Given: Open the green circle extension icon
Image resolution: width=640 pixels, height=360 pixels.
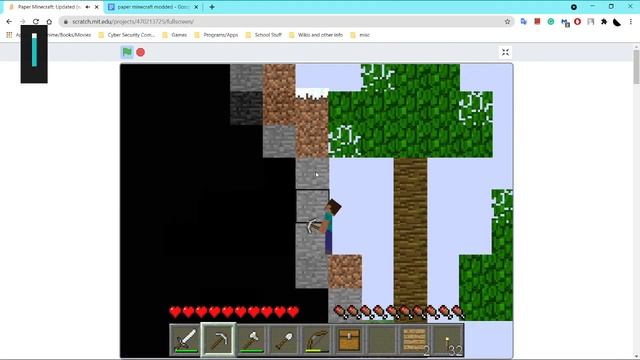Looking at the screenshot, I should click(x=551, y=22).
